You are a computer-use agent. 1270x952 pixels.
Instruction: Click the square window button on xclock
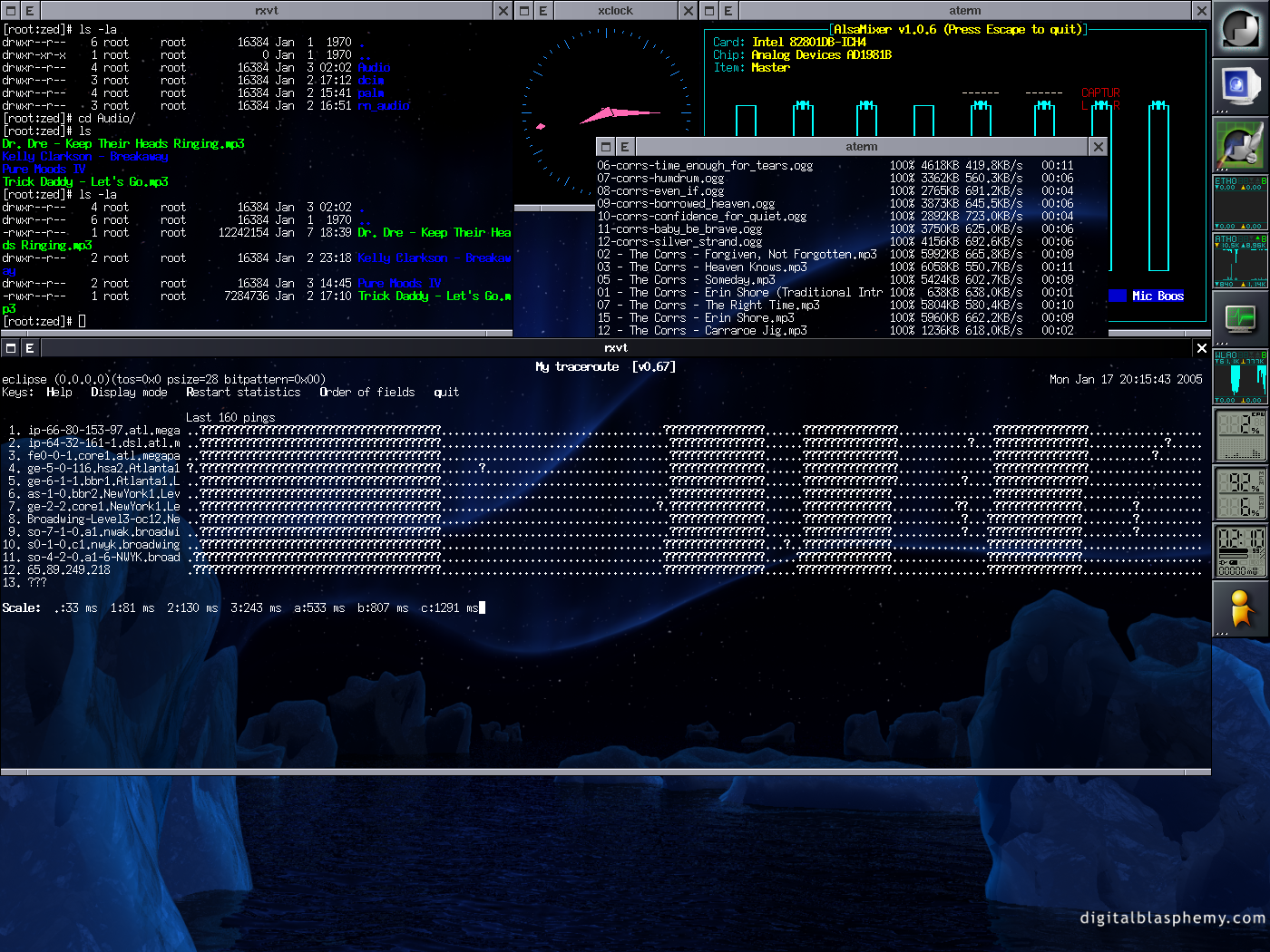524,11
